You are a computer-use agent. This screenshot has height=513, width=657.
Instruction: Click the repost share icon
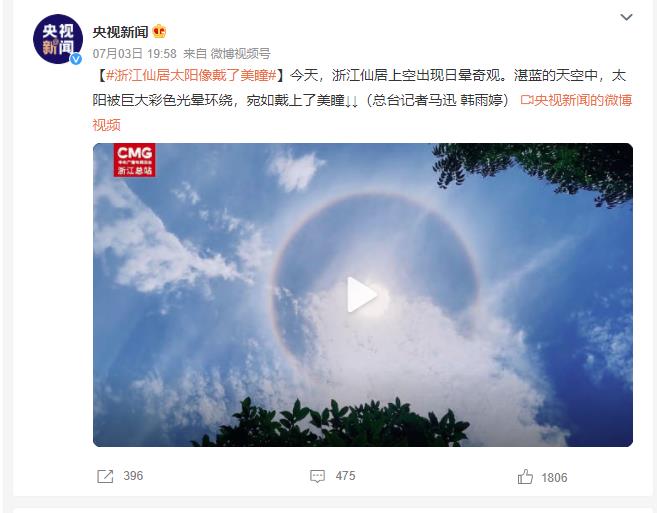pyautogui.click(x=105, y=476)
